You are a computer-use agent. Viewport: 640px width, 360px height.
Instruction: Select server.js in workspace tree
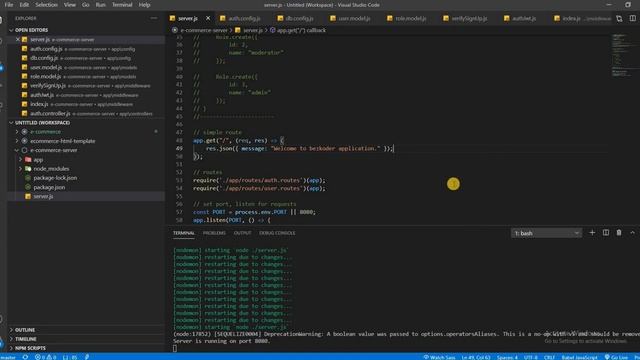coord(43,196)
